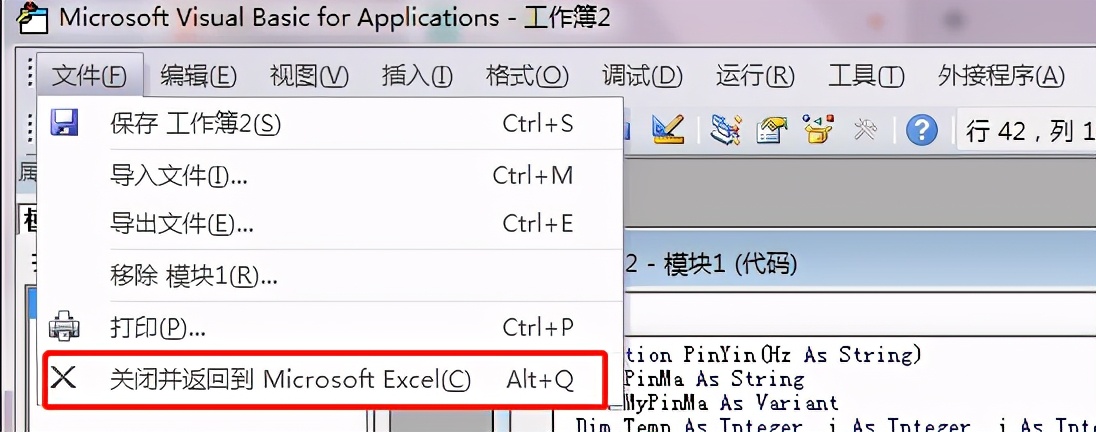Click the Design Mode ruler-and-triangle icon
The width and height of the screenshot is (1096, 432).
(667, 129)
